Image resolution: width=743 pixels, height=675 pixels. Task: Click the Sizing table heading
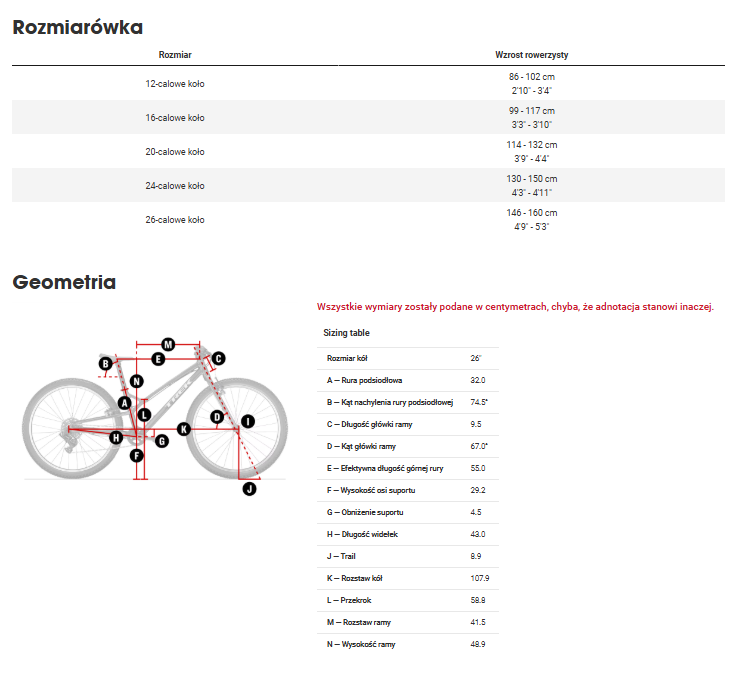[346, 333]
